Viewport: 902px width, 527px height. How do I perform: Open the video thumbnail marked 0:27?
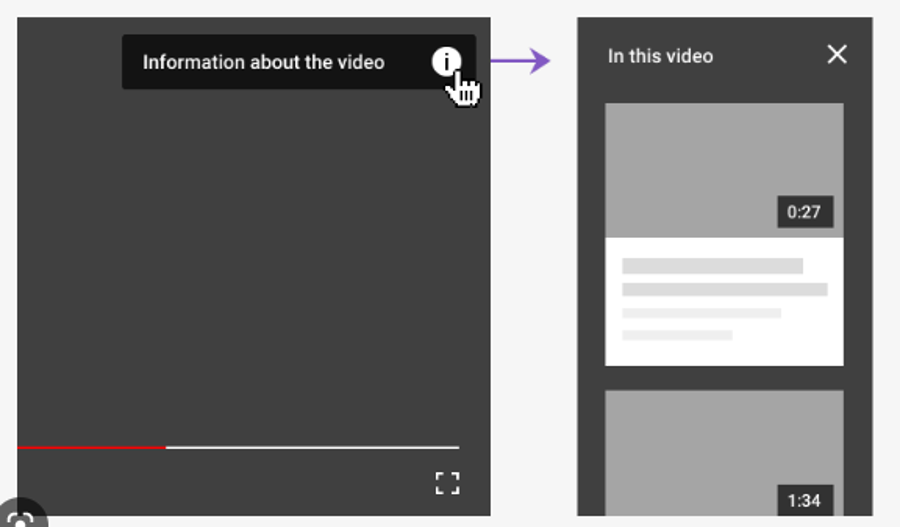coord(724,170)
